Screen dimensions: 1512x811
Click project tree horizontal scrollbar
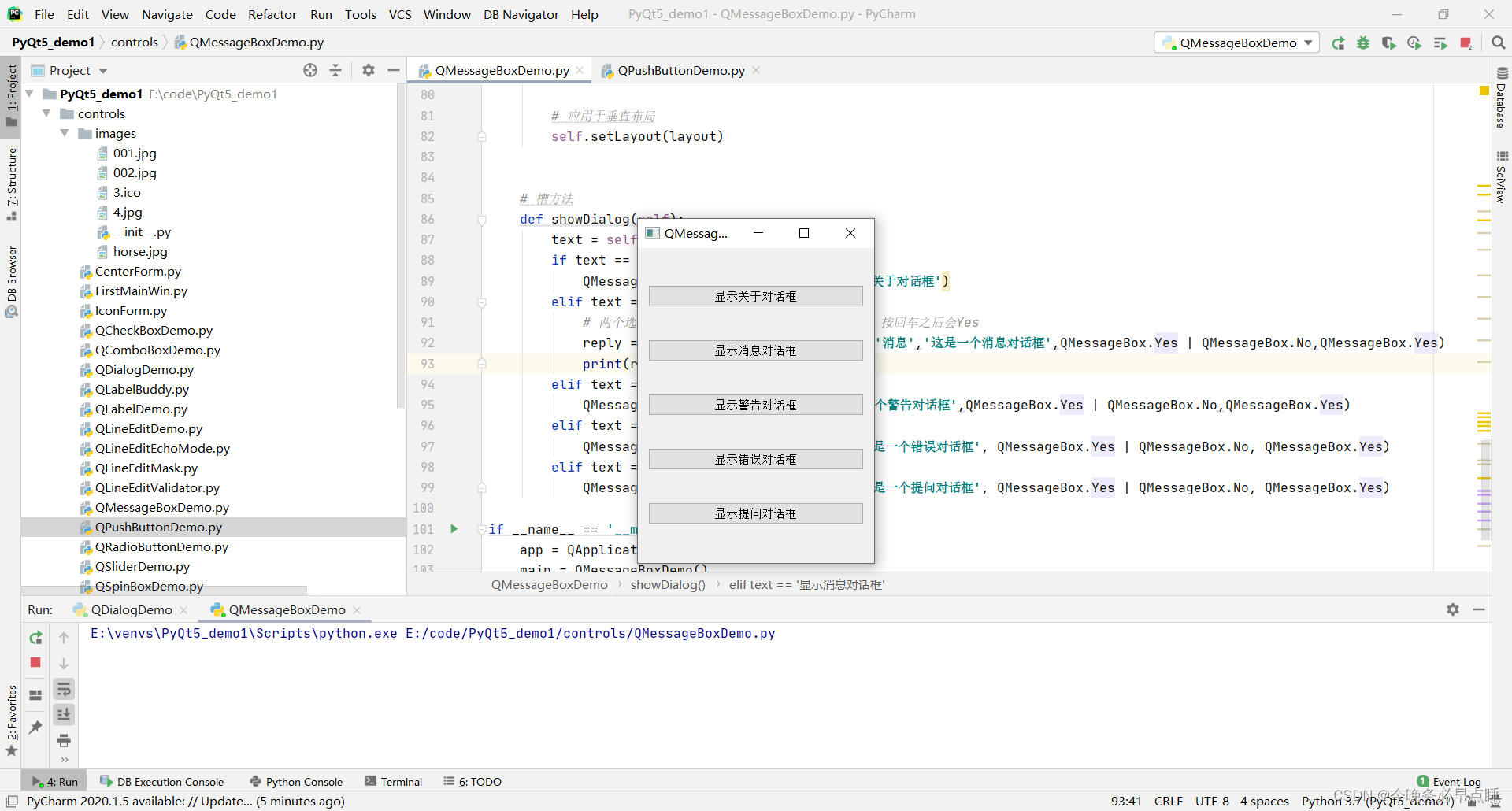coord(164,589)
